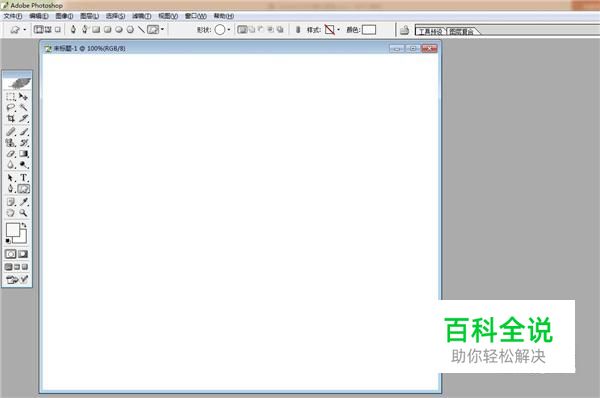
Task: Switch to Full Screen mode
Action: pos(25,267)
